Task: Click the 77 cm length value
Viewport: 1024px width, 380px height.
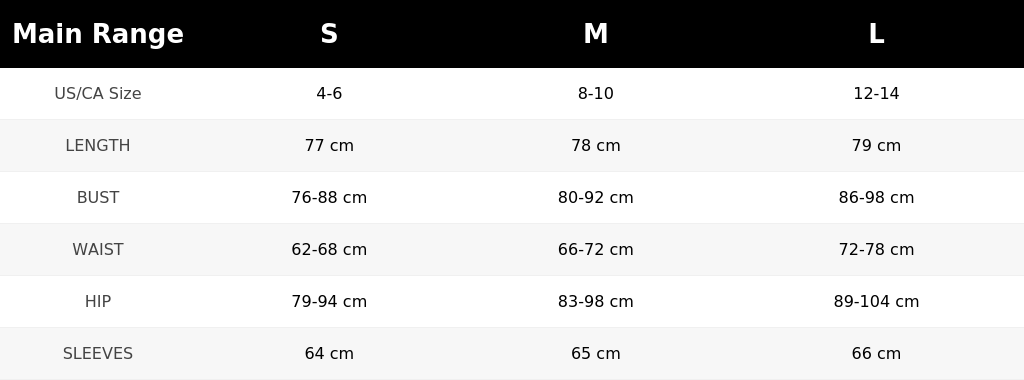Action: 329,146
